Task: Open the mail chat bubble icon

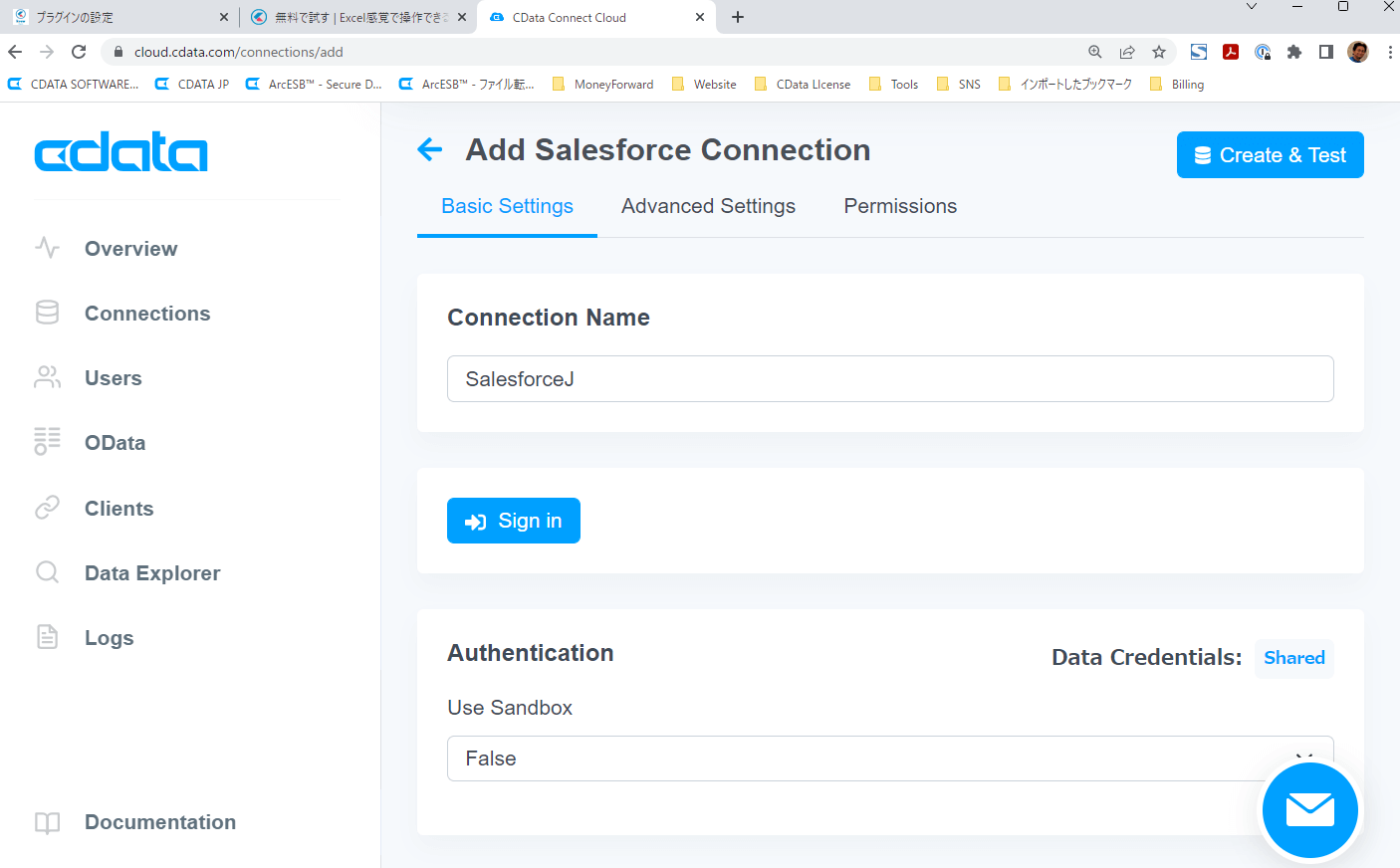Action: (x=1309, y=809)
